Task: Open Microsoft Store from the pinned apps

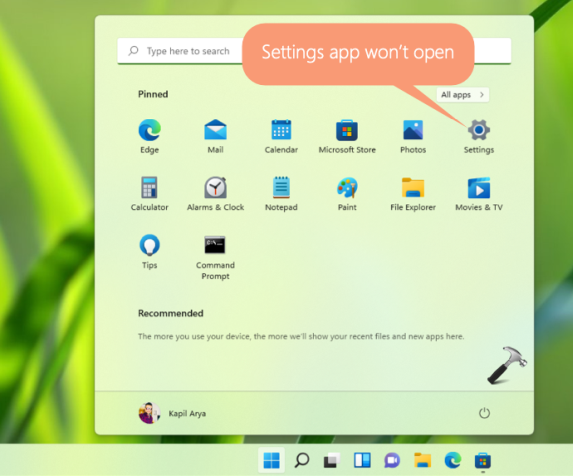Action: tap(347, 136)
